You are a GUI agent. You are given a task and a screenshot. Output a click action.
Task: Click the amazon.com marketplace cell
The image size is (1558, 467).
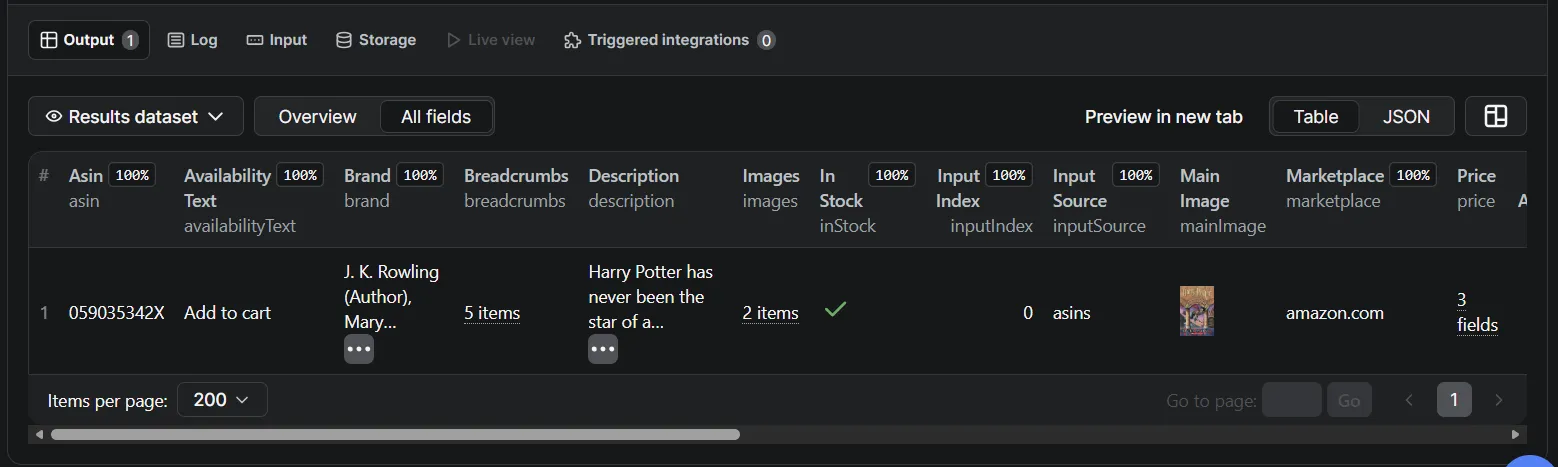tap(1335, 313)
